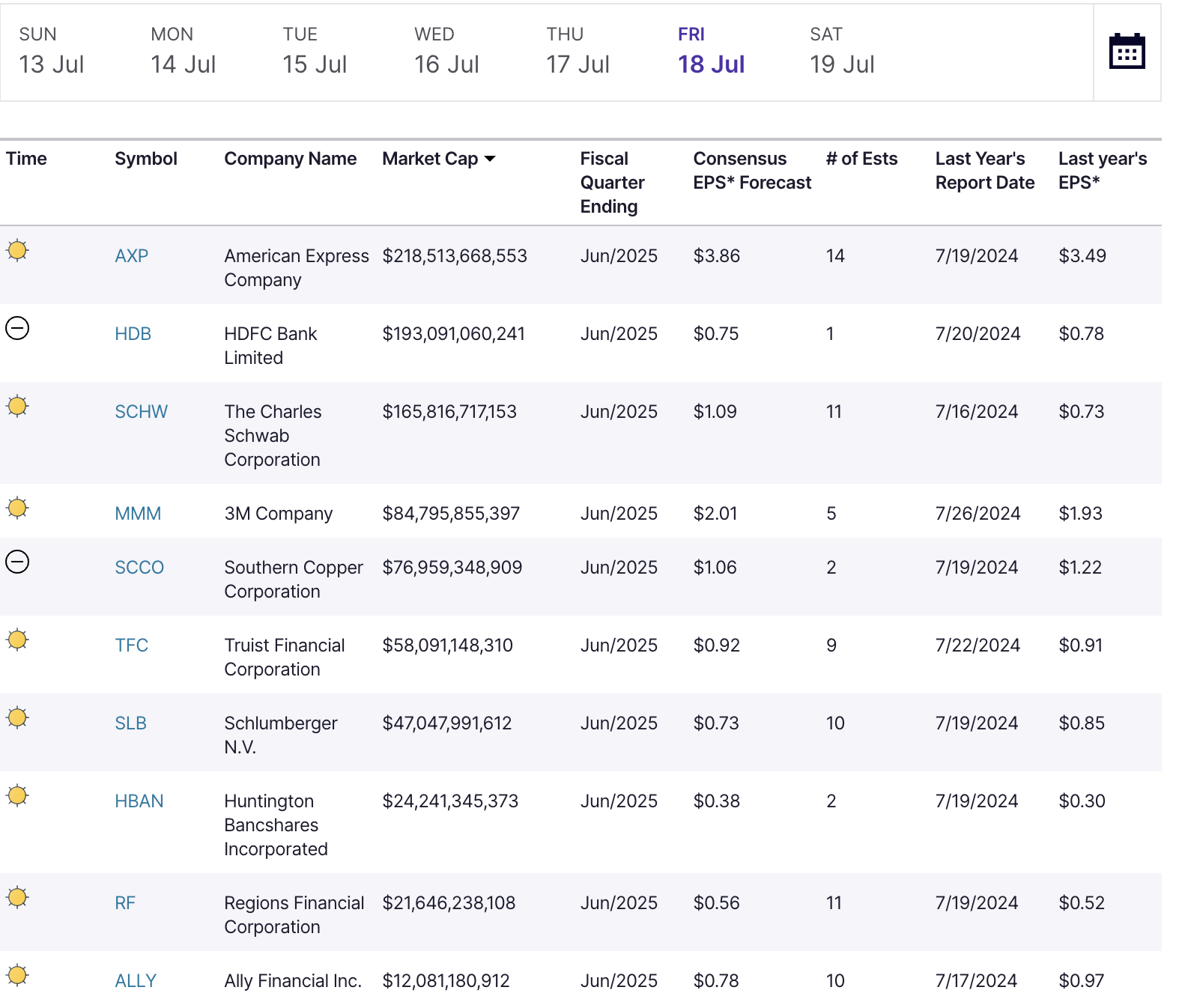The width and height of the screenshot is (1179, 1008).
Task: Open the HDB symbol link
Action: [133, 334]
